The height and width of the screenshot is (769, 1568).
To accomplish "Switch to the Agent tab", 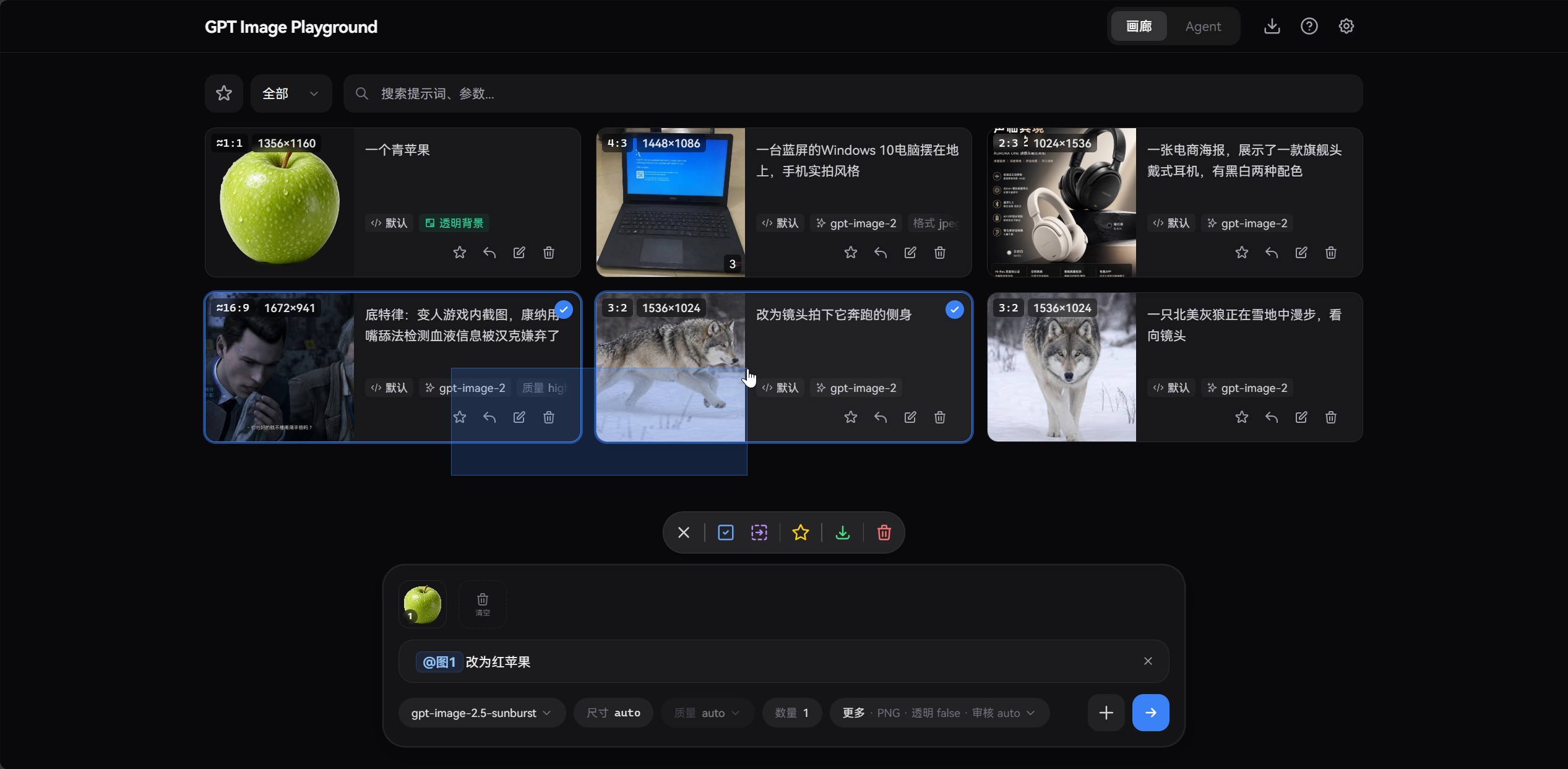I will coord(1203,26).
